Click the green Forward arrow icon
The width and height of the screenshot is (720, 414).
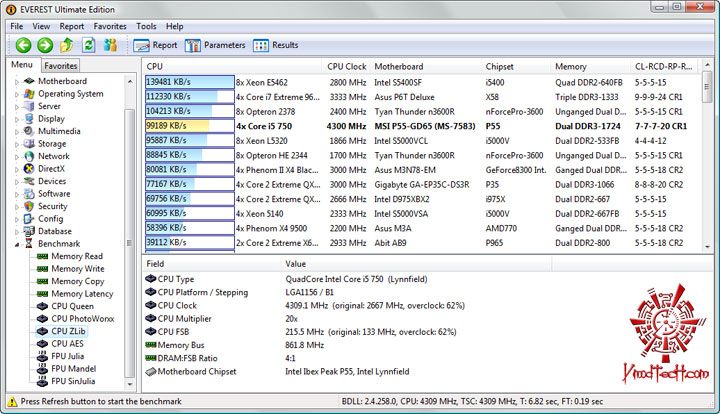pyautogui.click(x=45, y=45)
